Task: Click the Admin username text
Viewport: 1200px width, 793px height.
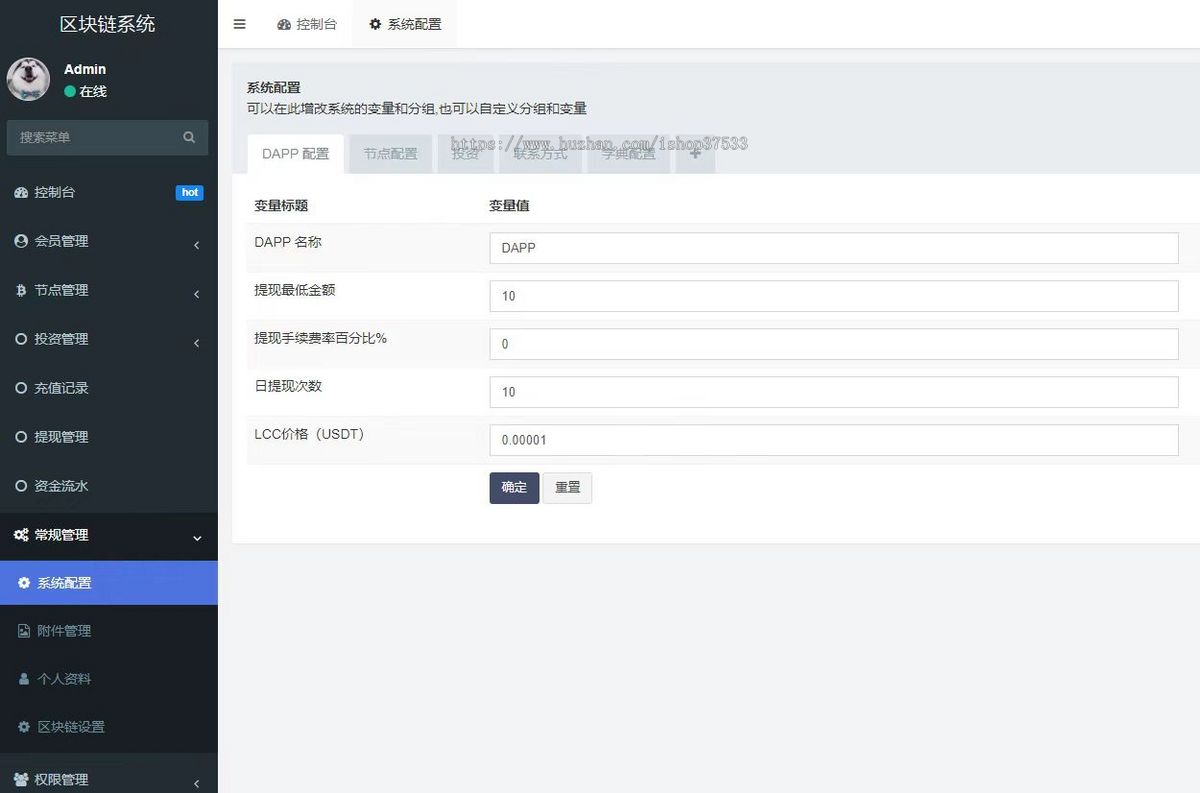Action: [x=85, y=69]
